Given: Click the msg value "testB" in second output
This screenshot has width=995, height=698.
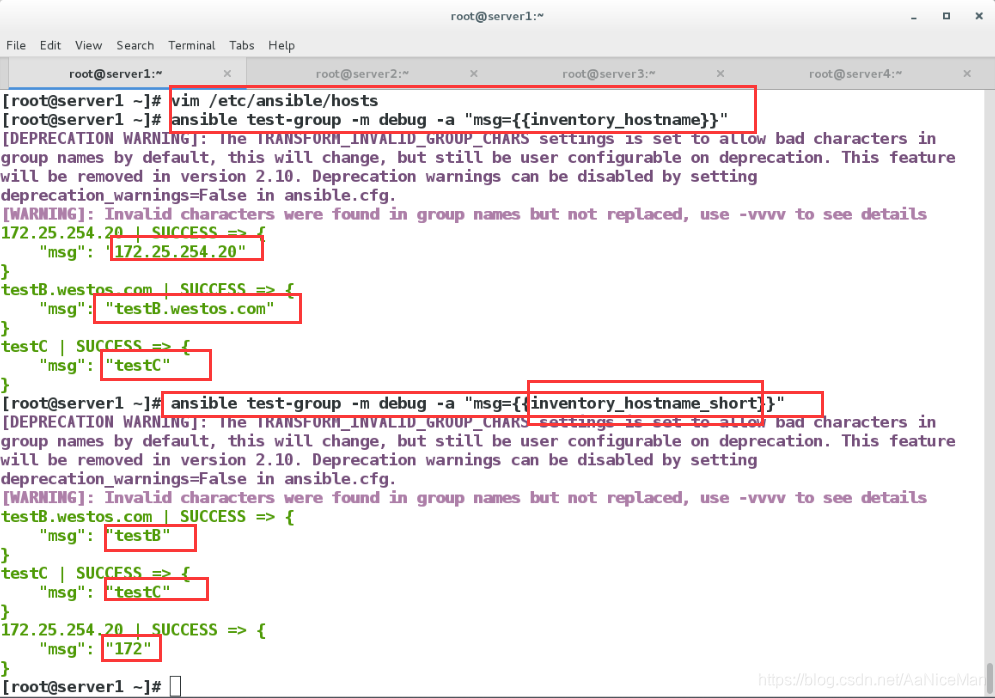Looking at the screenshot, I should pyautogui.click(x=138, y=536).
